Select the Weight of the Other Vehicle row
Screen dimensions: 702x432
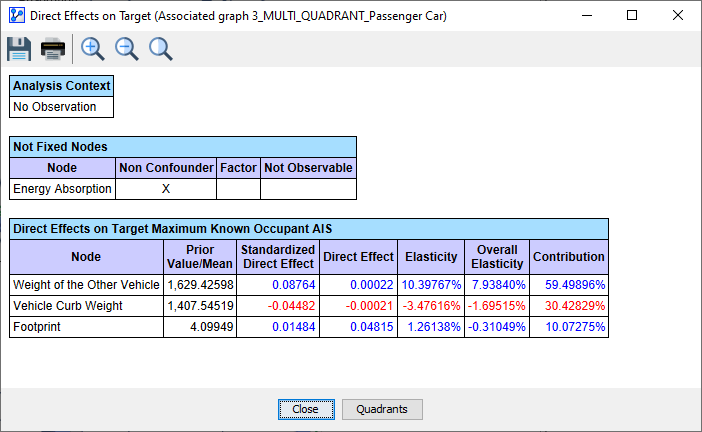[x=309, y=285]
